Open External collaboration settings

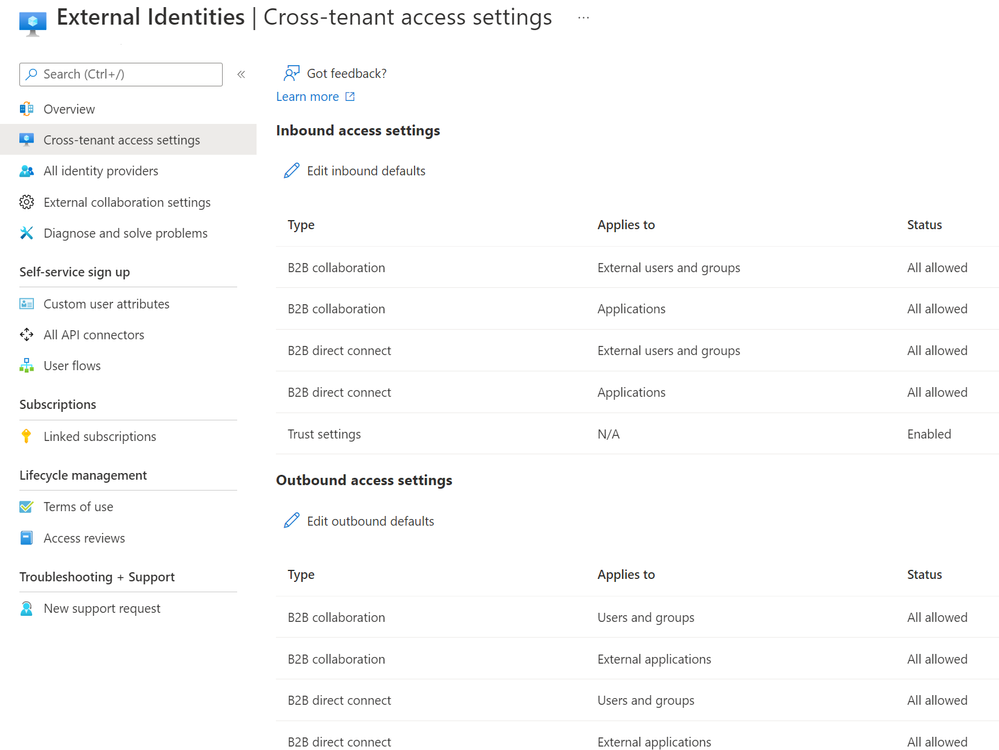coord(128,202)
